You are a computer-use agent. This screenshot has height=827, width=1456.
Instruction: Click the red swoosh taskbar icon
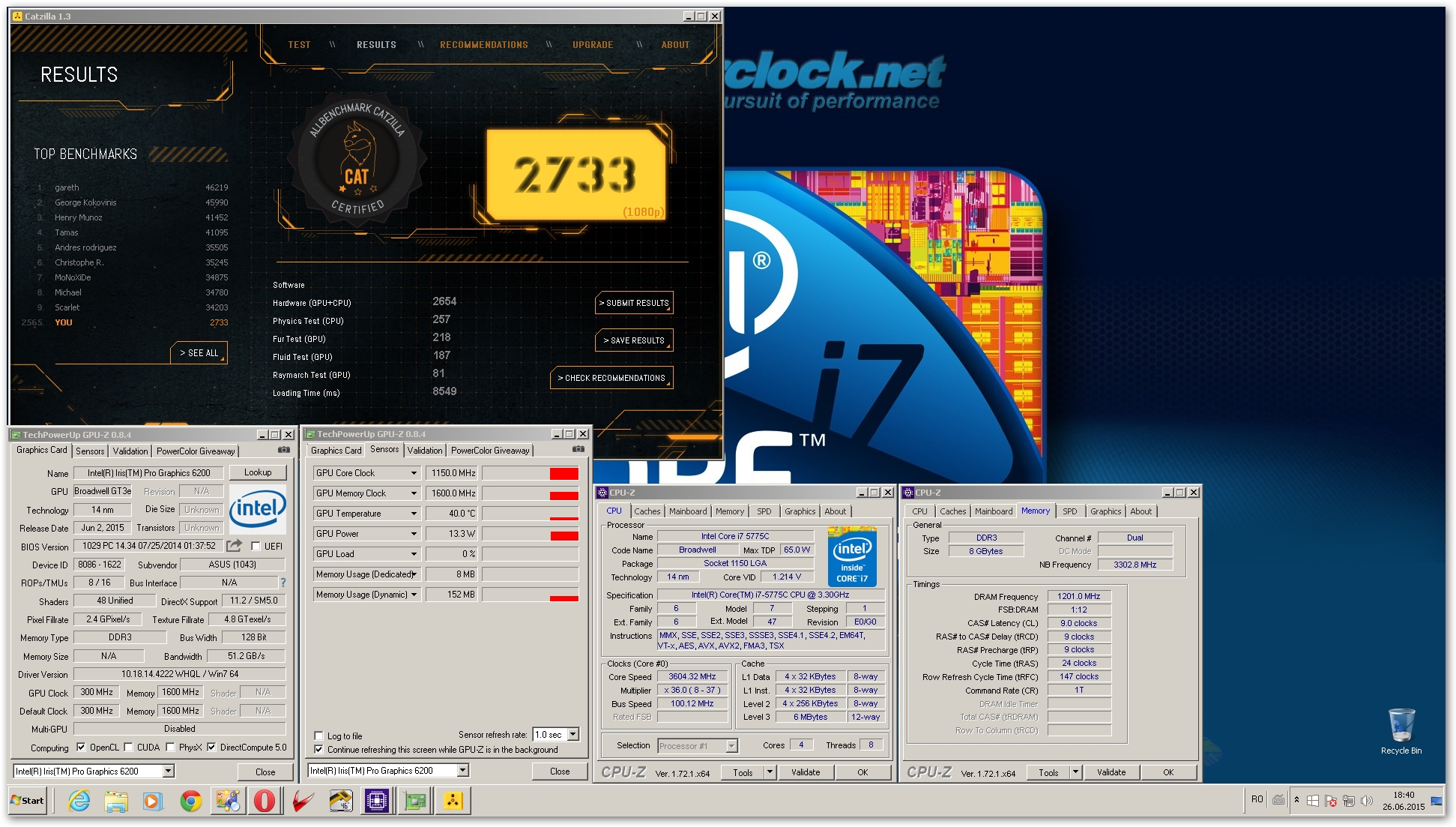pos(303,801)
